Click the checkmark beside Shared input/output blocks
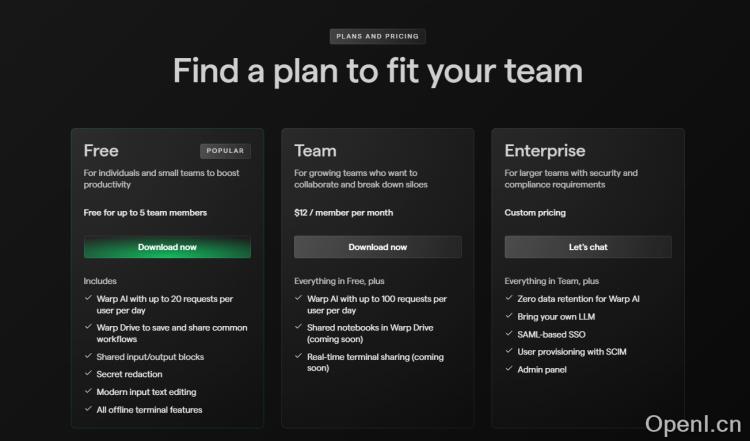Viewport: 750px width, 441px height. 88,357
